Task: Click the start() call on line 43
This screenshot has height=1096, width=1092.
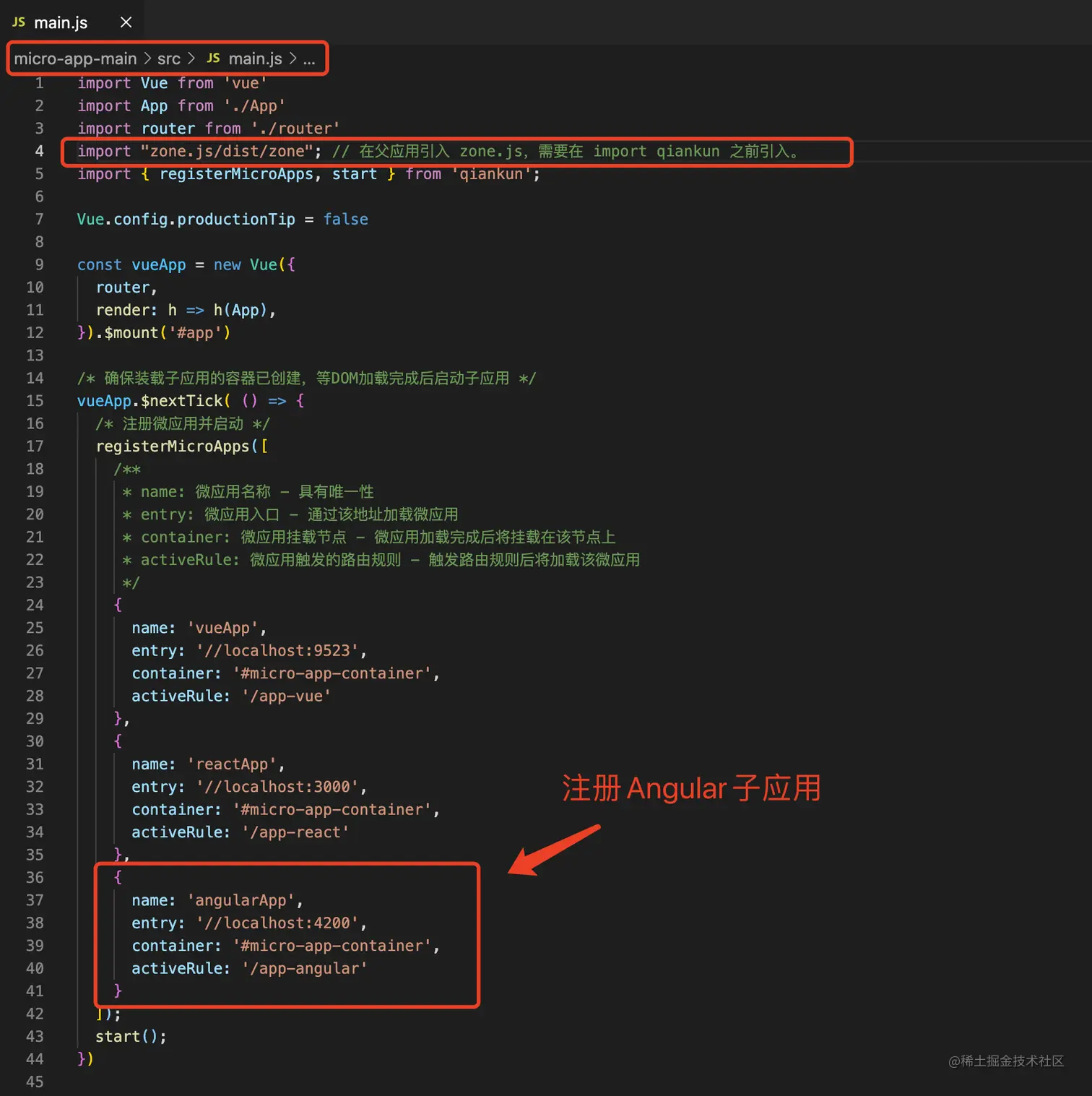Action: (131, 1037)
